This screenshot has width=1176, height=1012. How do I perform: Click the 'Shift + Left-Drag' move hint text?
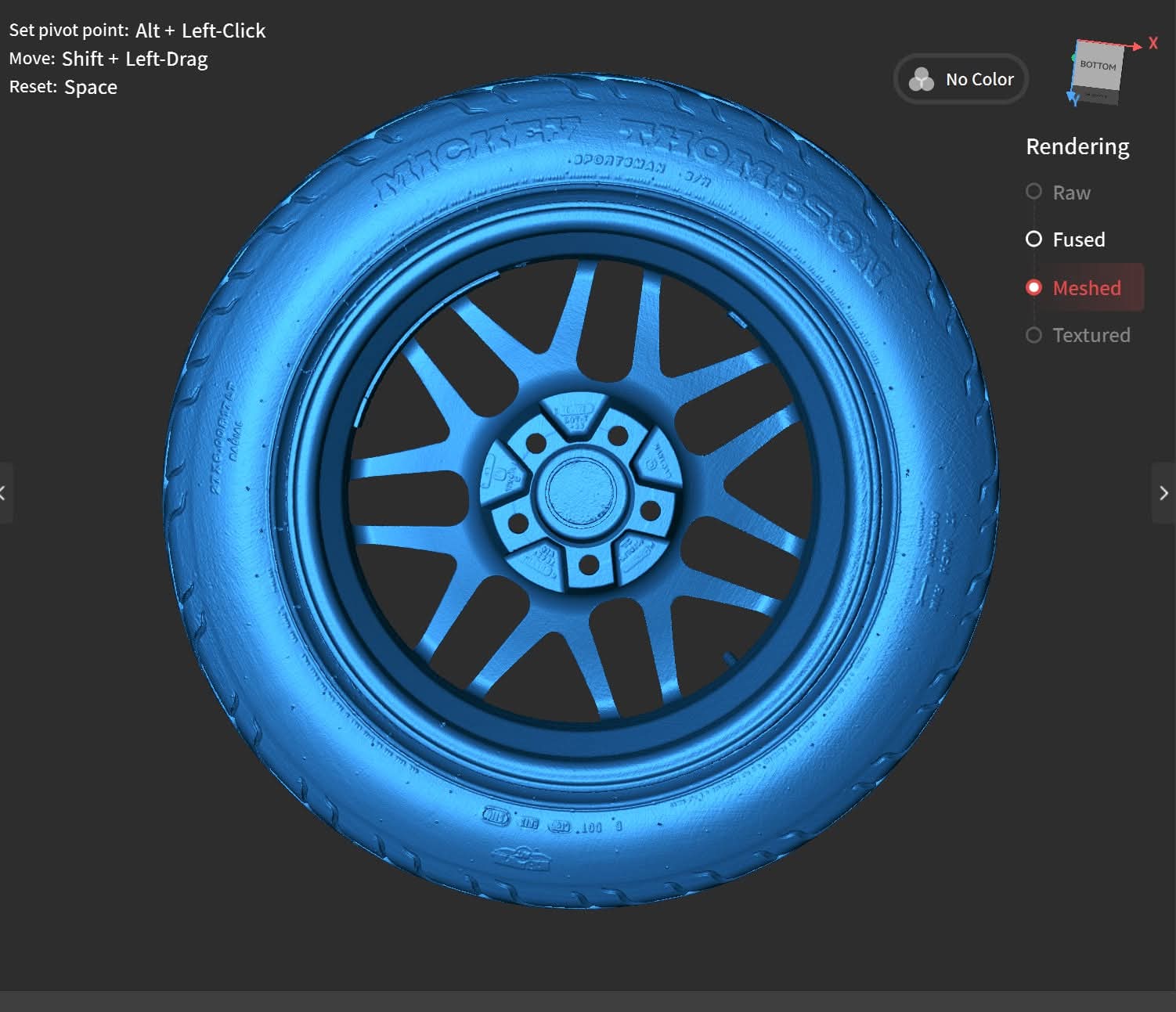pyautogui.click(x=135, y=59)
